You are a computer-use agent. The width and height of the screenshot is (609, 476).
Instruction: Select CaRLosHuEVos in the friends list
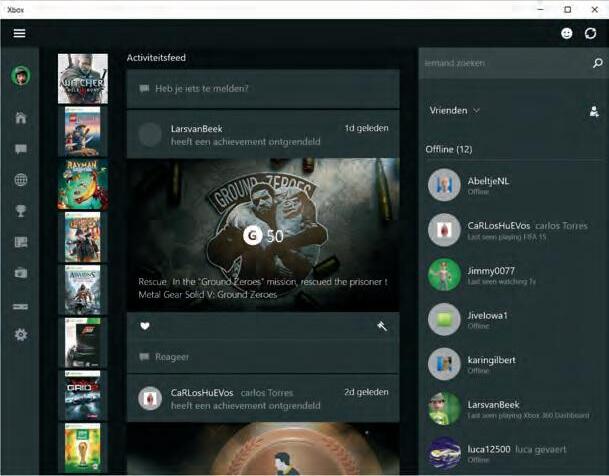click(x=513, y=230)
